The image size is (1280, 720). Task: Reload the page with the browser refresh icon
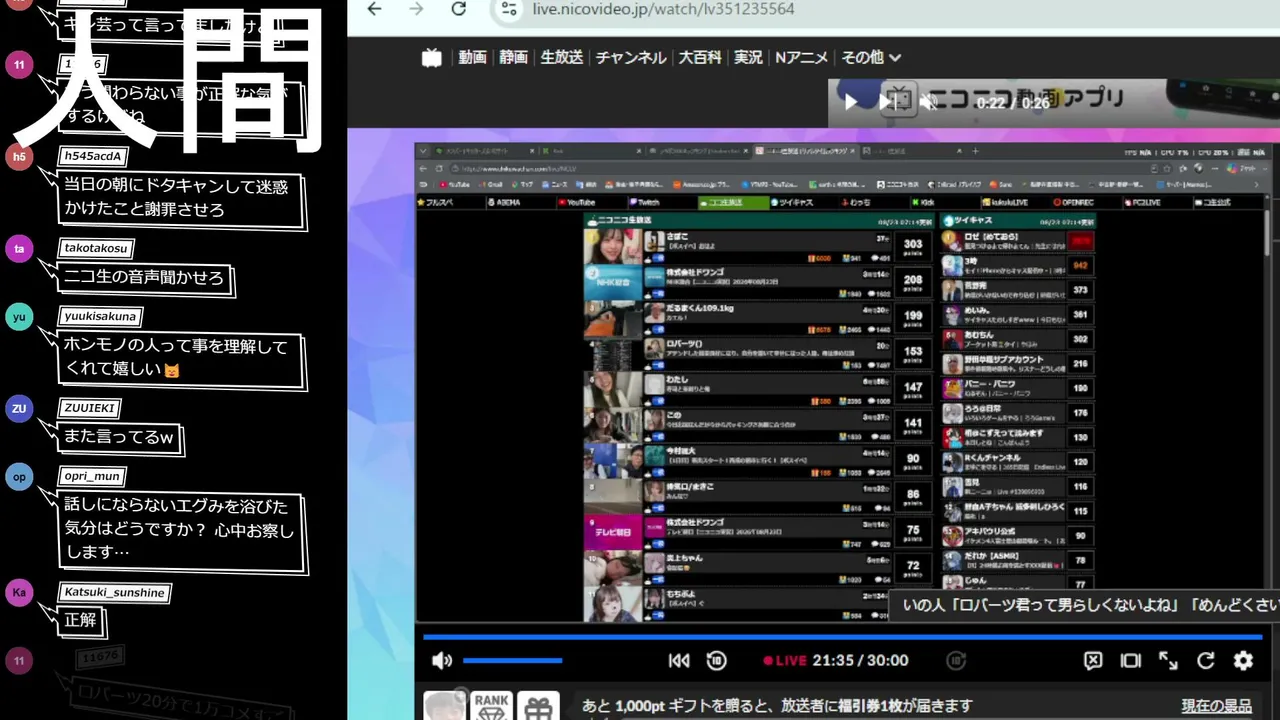[459, 9]
